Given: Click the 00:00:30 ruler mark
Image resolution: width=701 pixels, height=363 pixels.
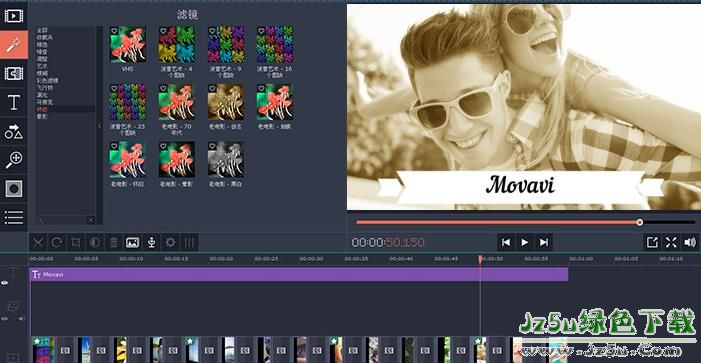Looking at the screenshot, I should click(x=311, y=259).
